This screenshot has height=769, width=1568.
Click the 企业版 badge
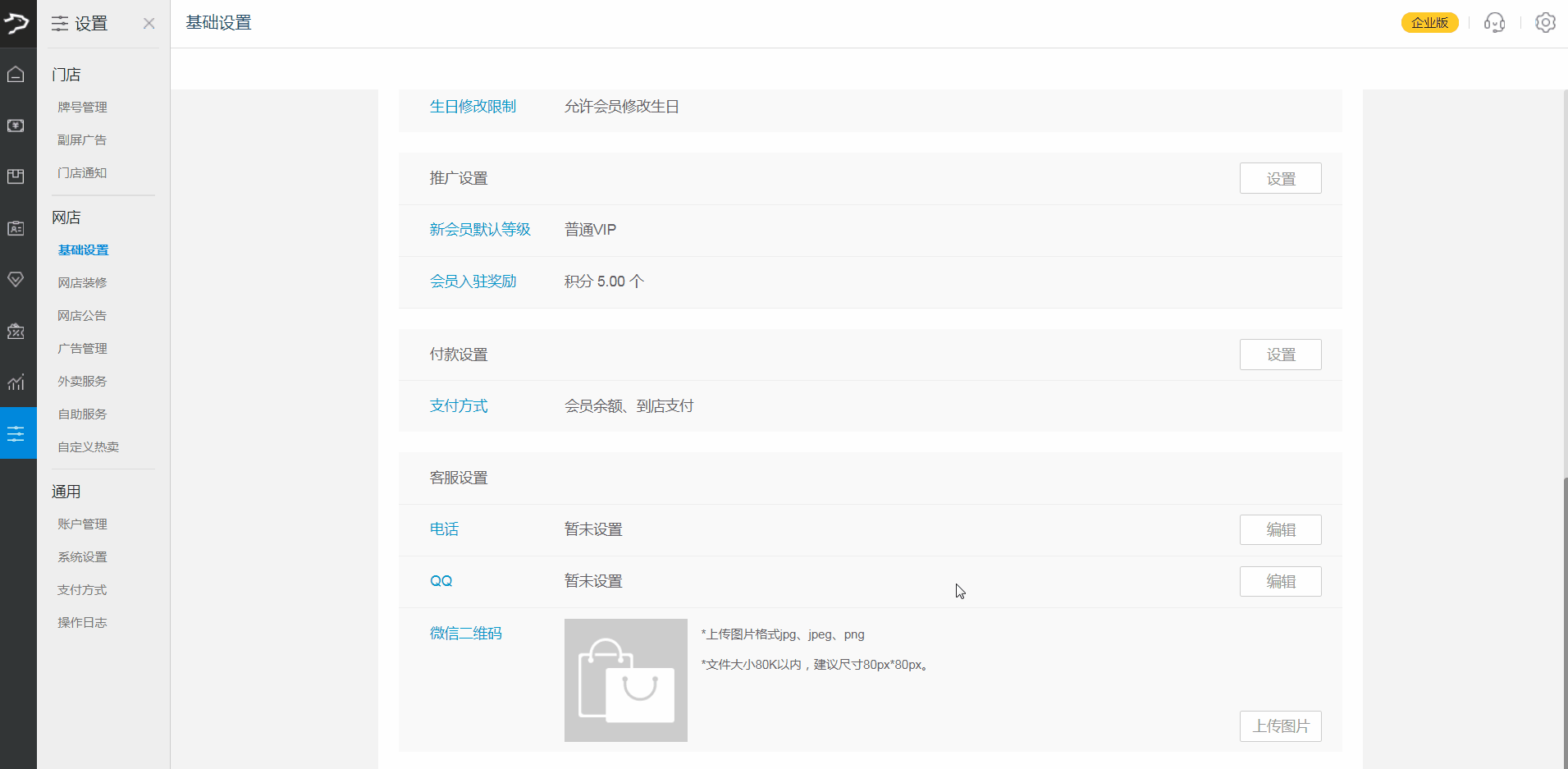point(1429,23)
